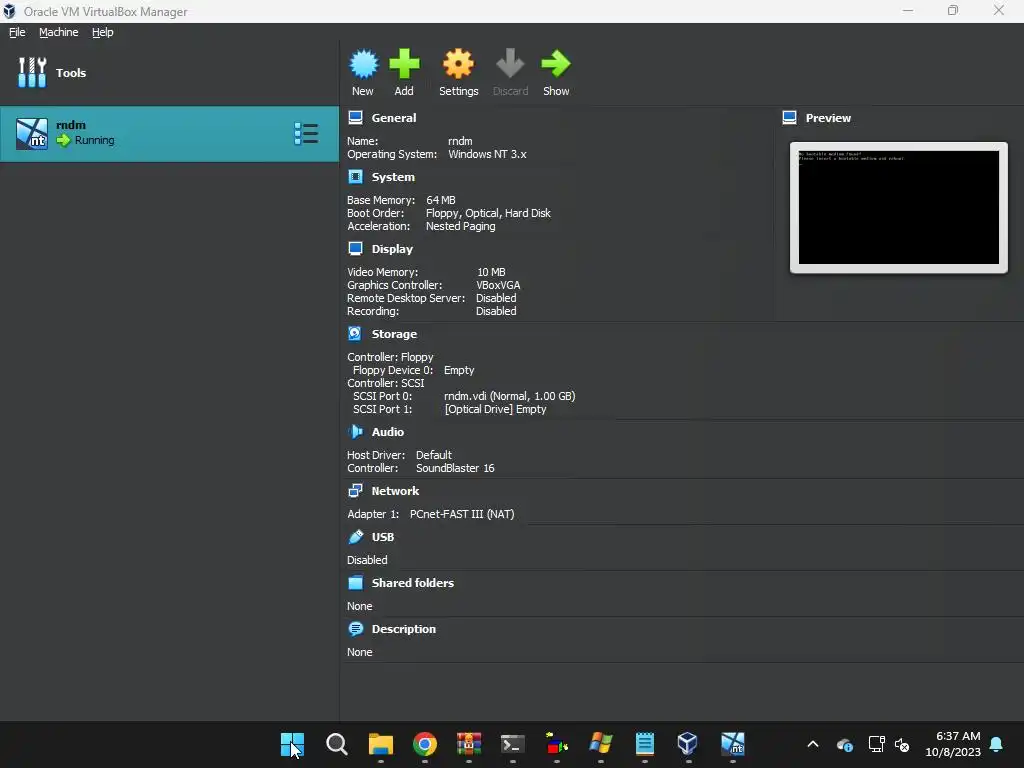Open the terminal app in the taskbar
Viewport: 1024px width, 768px height.
[513, 744]
